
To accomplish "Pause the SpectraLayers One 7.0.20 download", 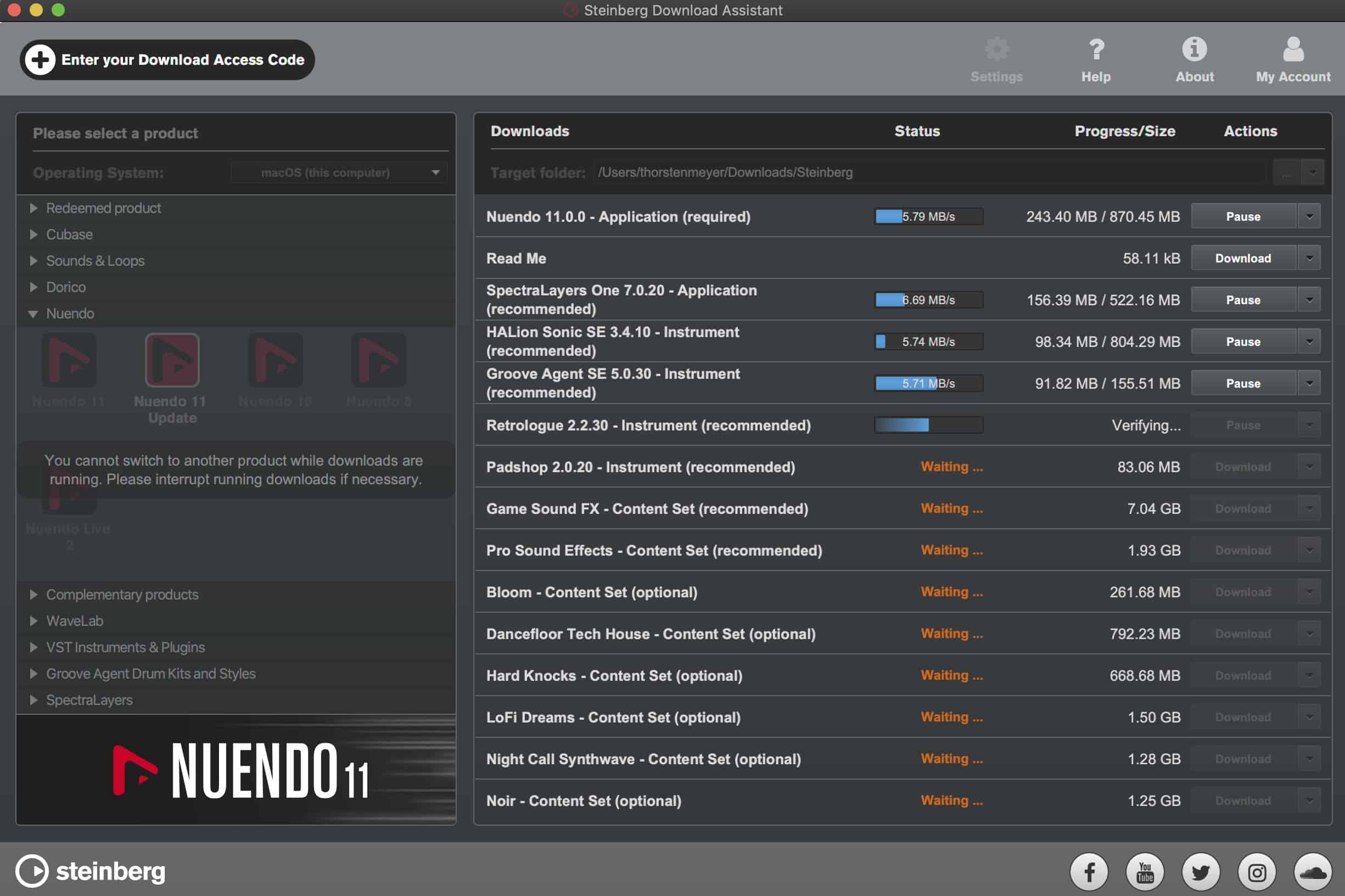I will [1243, 300].
